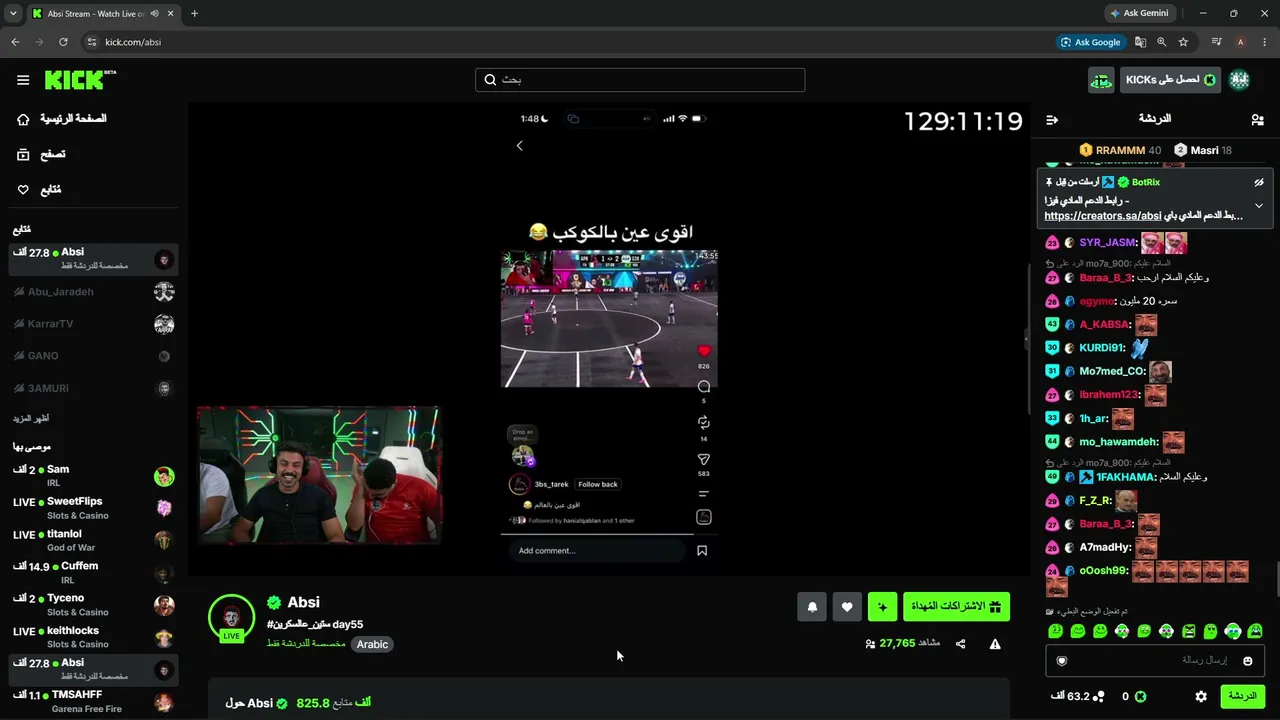Open the drops crate icon in the header
Screen dimensions: 1280x720
[x=1101, y=80]
